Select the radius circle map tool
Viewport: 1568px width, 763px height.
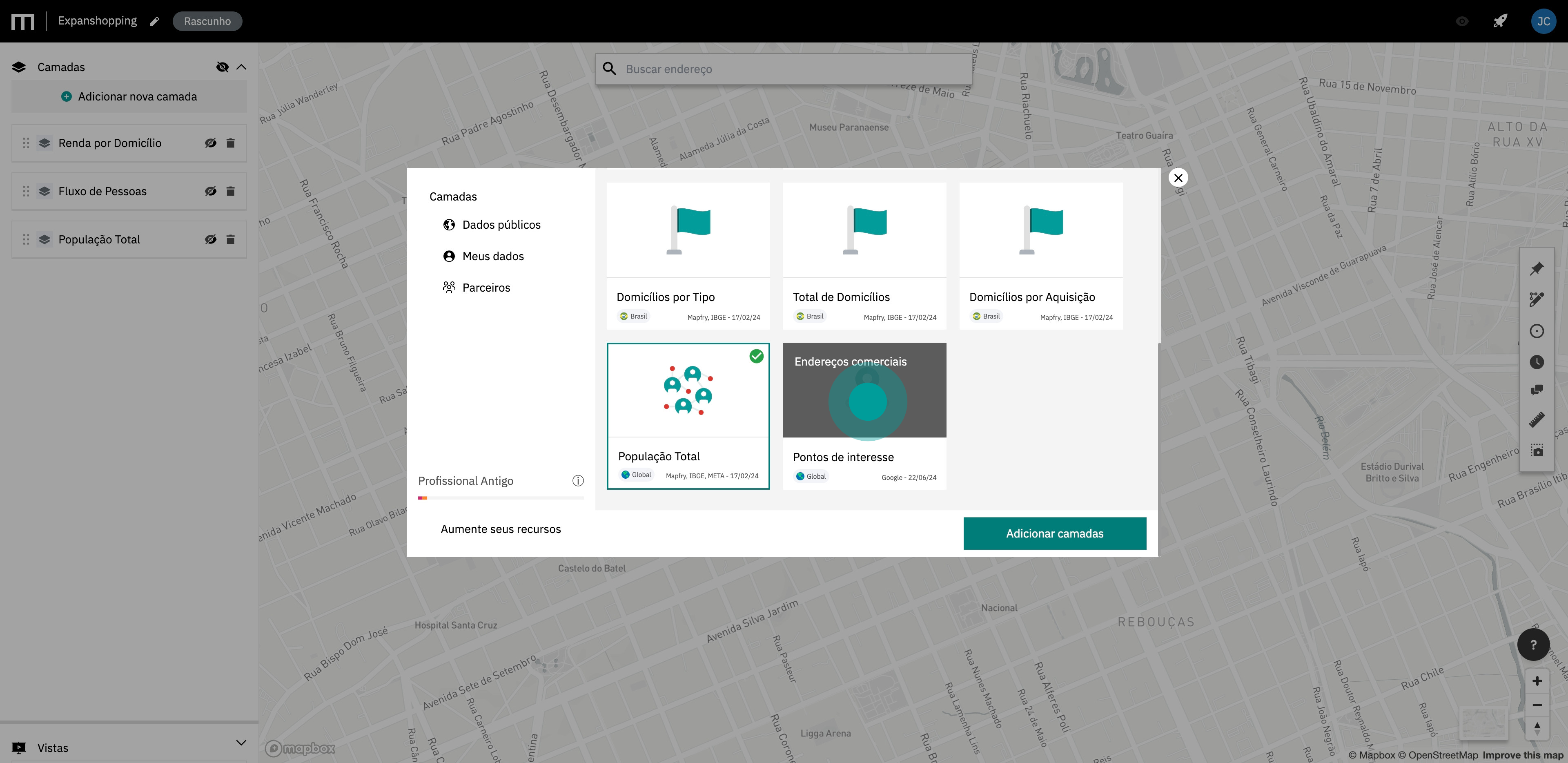(1537, 331)
